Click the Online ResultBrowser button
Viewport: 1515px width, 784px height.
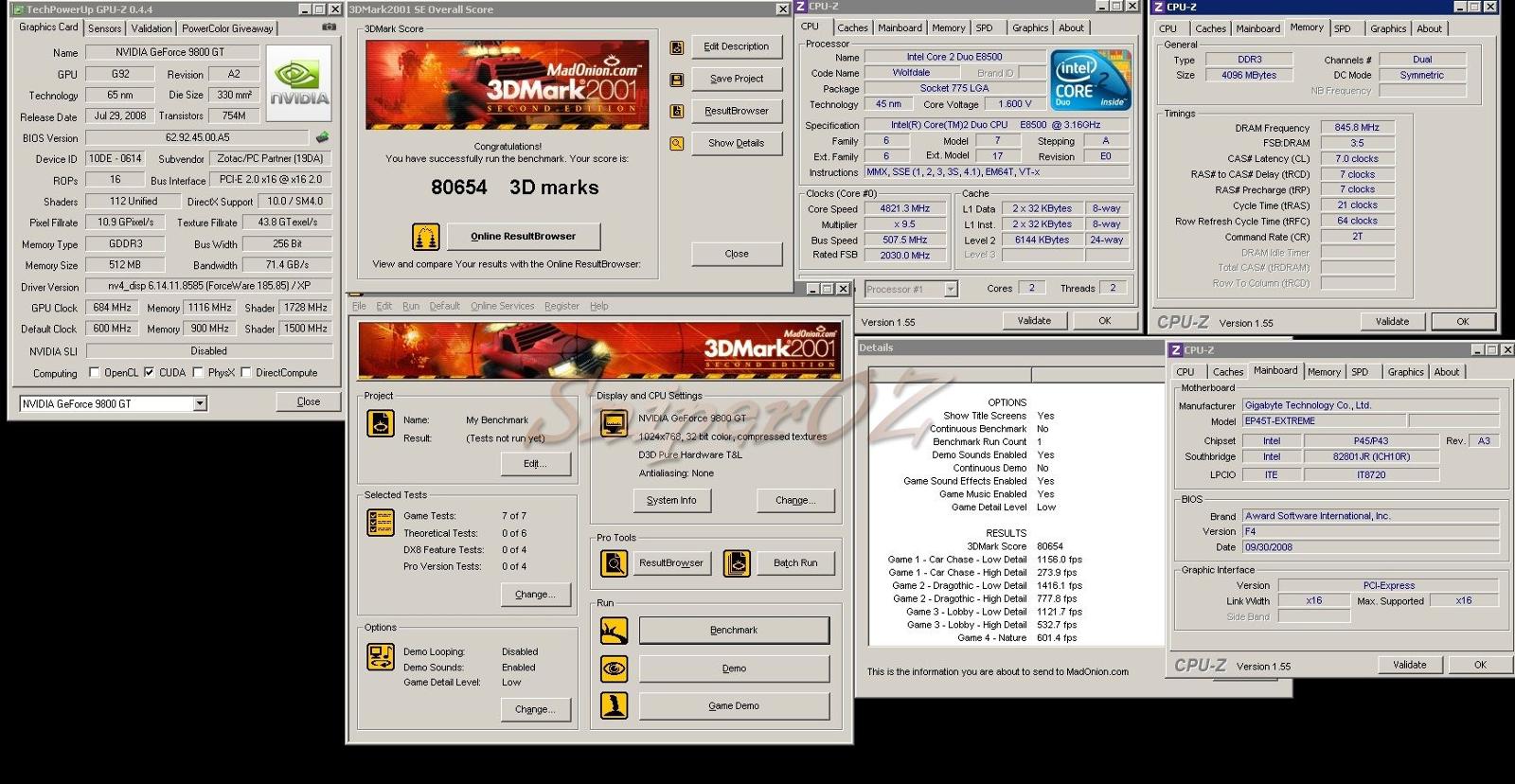point(523,236)
